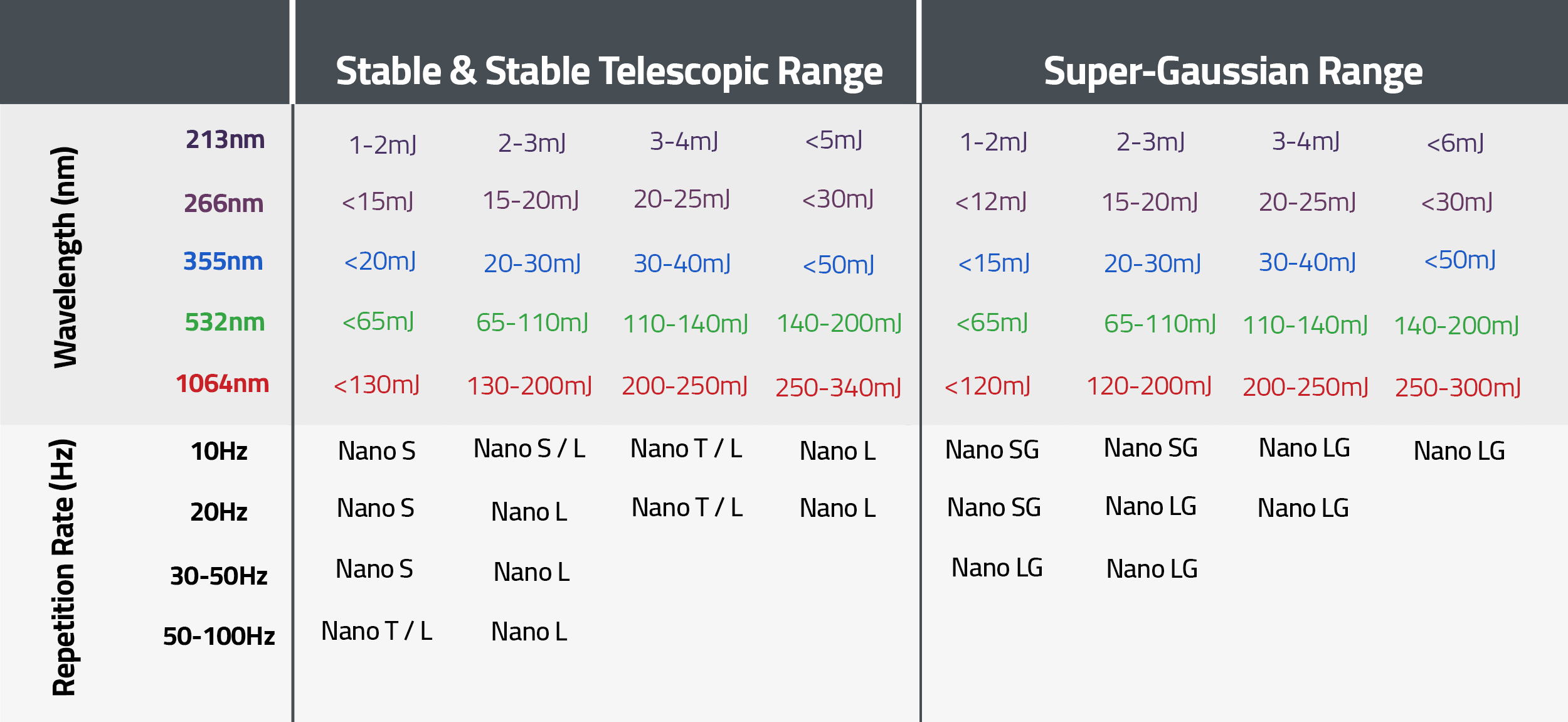
Task: Click the 30-50Hz repetition rate label
Action: [x=219, y=576]
